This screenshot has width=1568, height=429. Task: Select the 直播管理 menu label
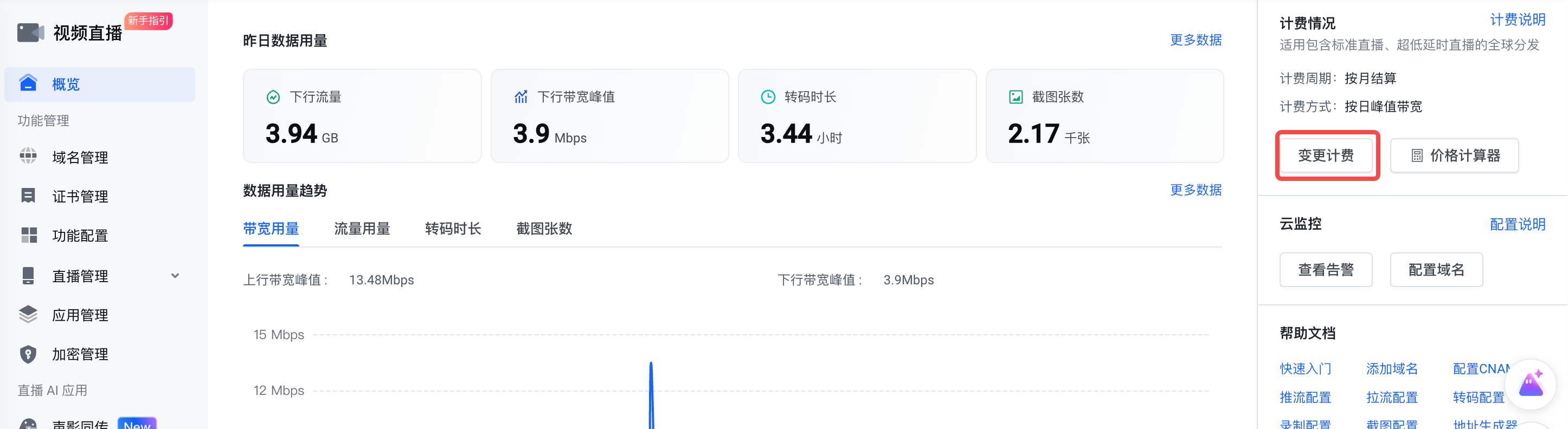click(x=80, y=276)
